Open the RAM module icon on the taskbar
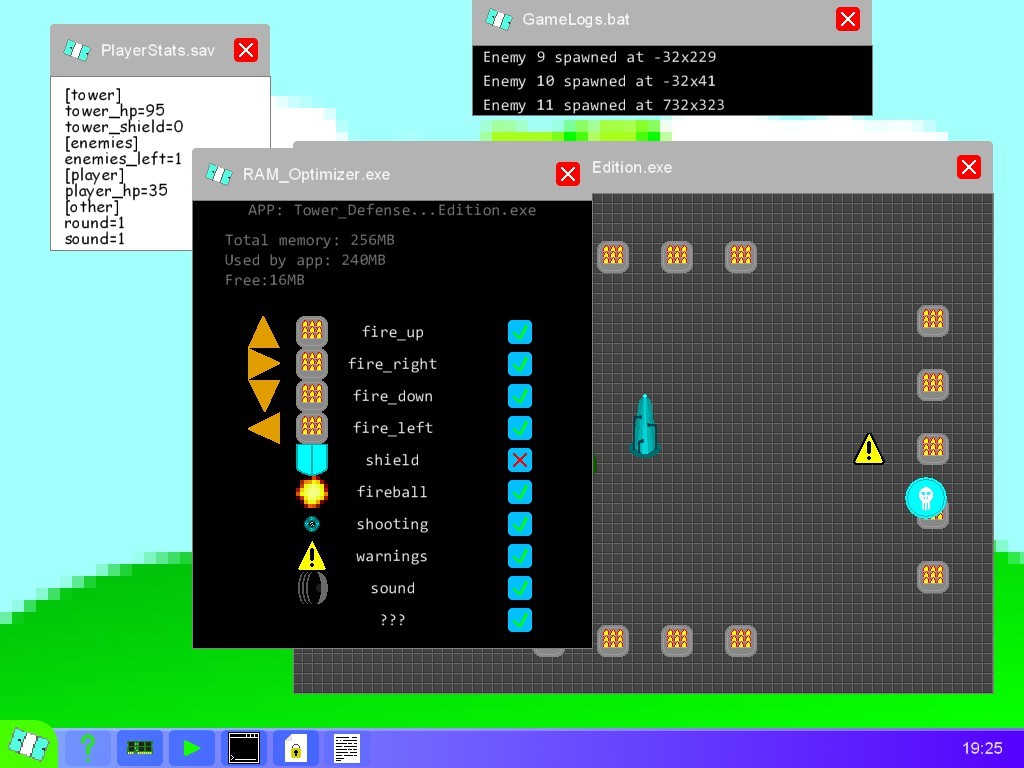The width and height of the screenshot is (1024, 768). (x=140, y=747)
